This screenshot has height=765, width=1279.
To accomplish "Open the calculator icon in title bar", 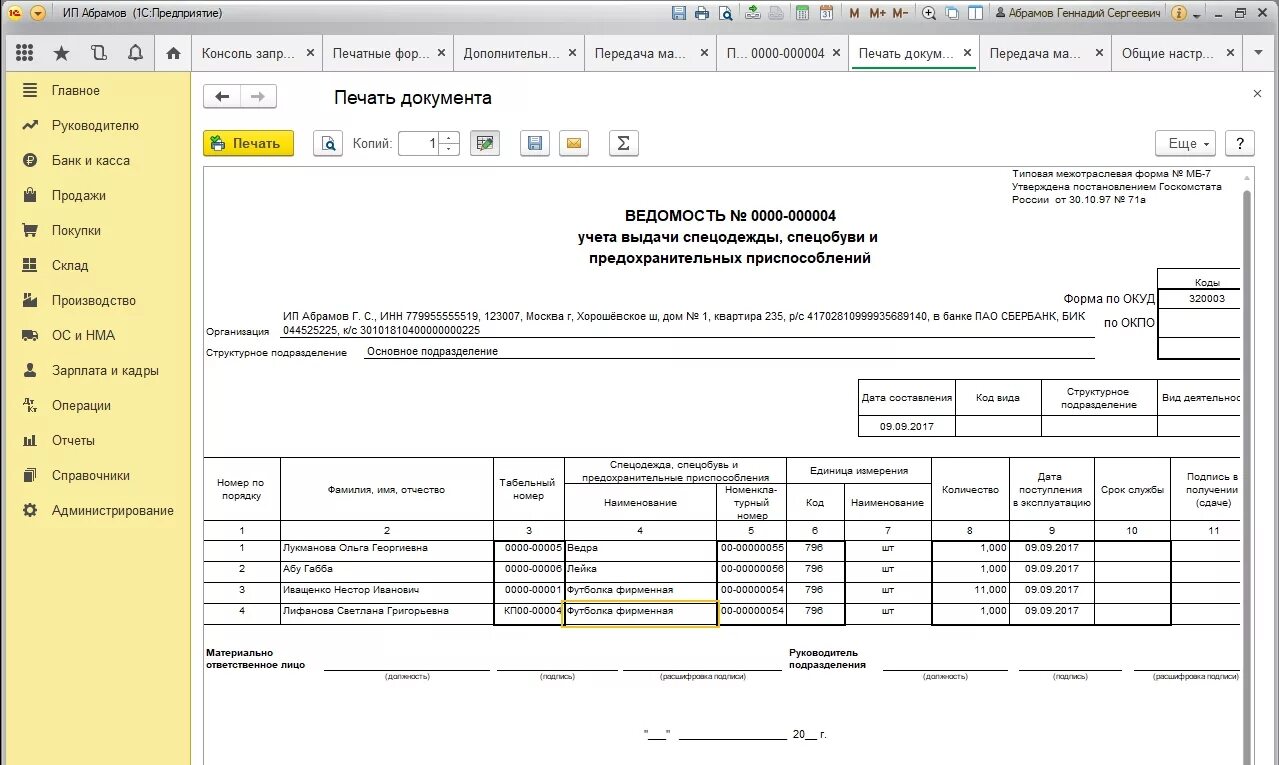I will click(803, 13).
